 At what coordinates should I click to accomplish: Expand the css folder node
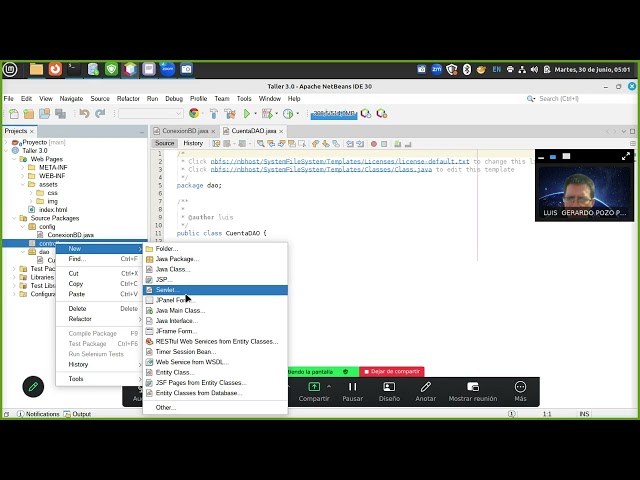click(x=31, y=193)
